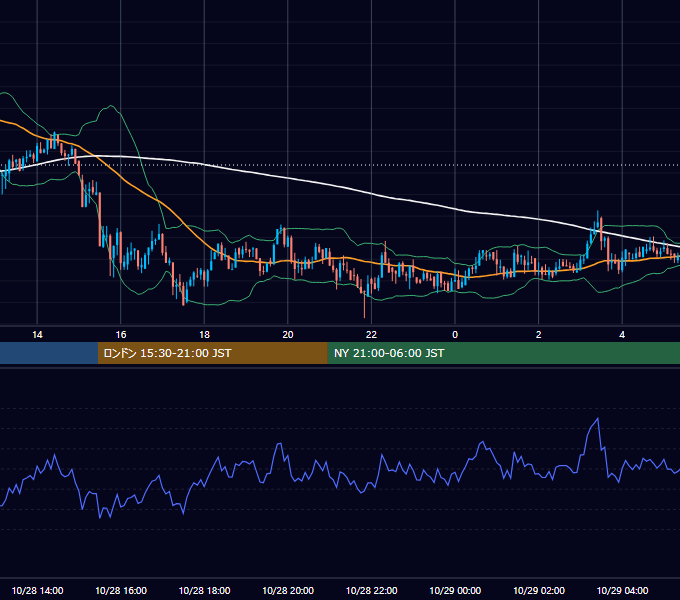Click the 10/28 22:00 date label
680x600 pixels.
click(x=371, y=590)
